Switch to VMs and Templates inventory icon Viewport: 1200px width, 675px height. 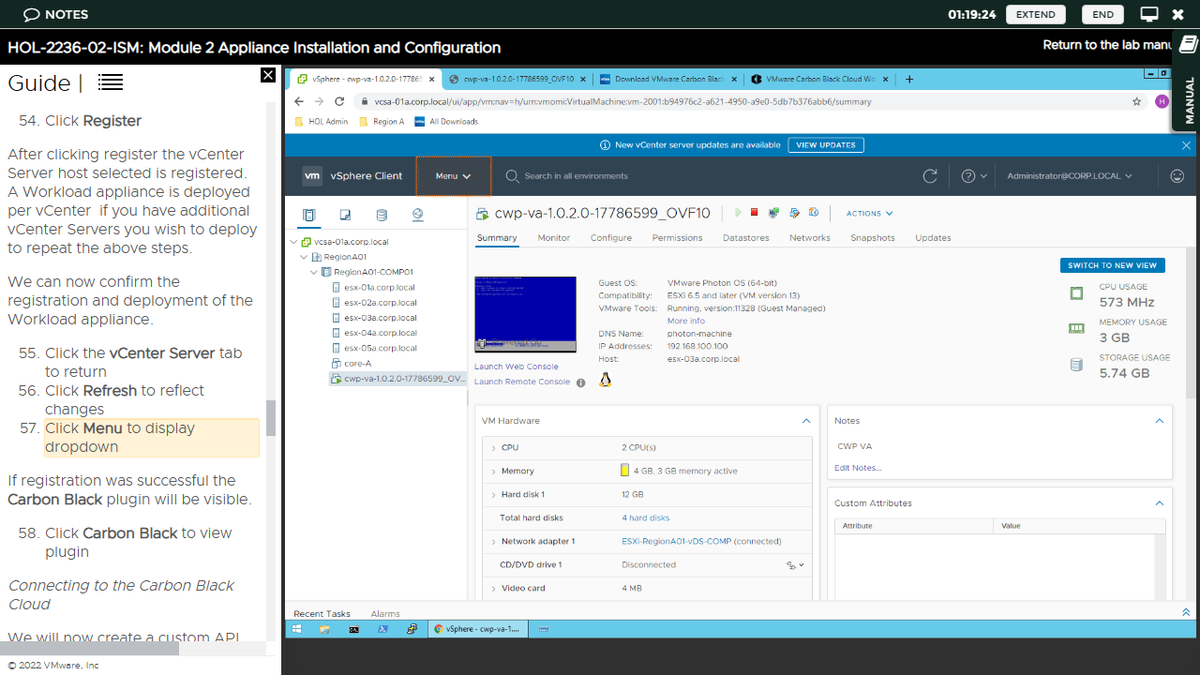(x=345, y=214)
